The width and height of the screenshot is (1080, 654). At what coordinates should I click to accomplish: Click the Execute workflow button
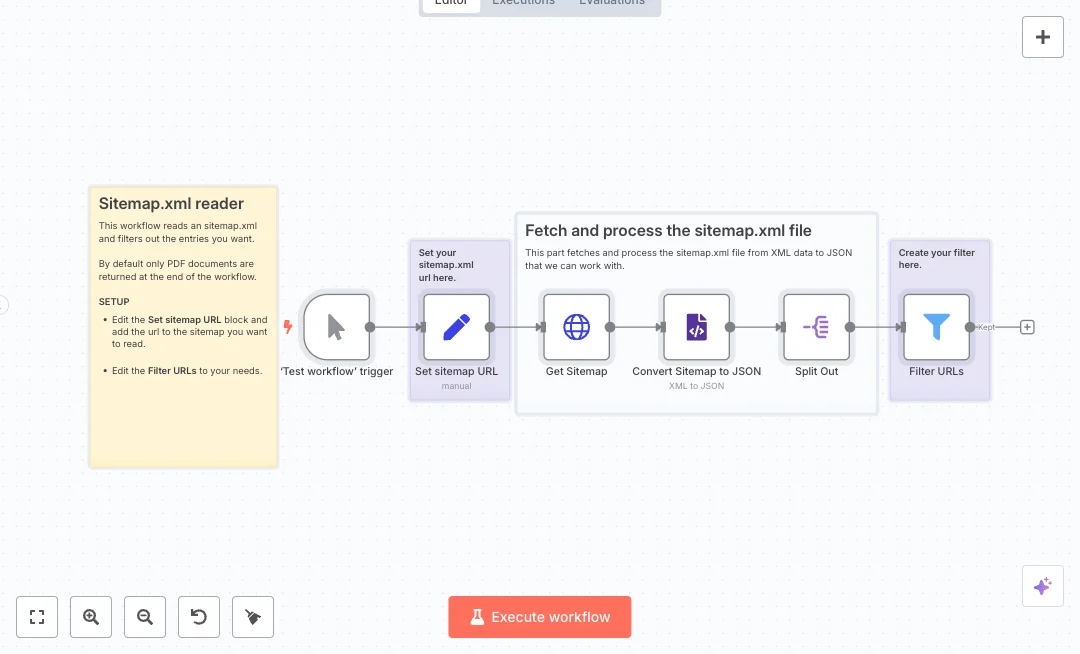pos(539,617)
